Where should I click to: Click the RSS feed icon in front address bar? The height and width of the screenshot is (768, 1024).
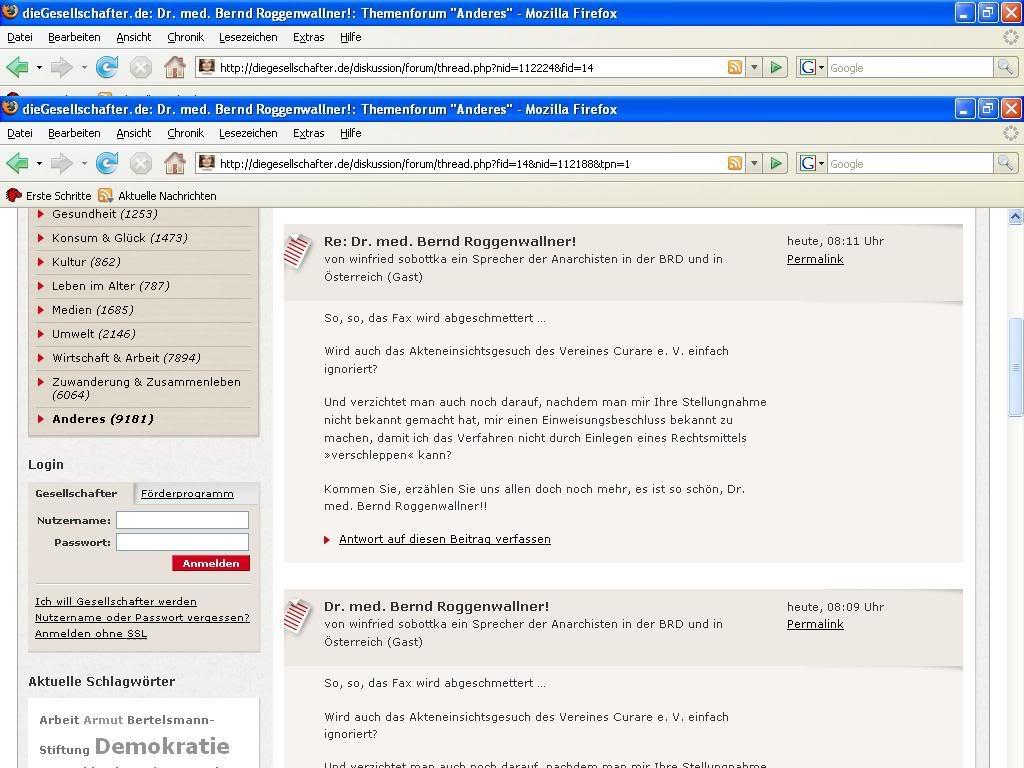coord(735,164)
